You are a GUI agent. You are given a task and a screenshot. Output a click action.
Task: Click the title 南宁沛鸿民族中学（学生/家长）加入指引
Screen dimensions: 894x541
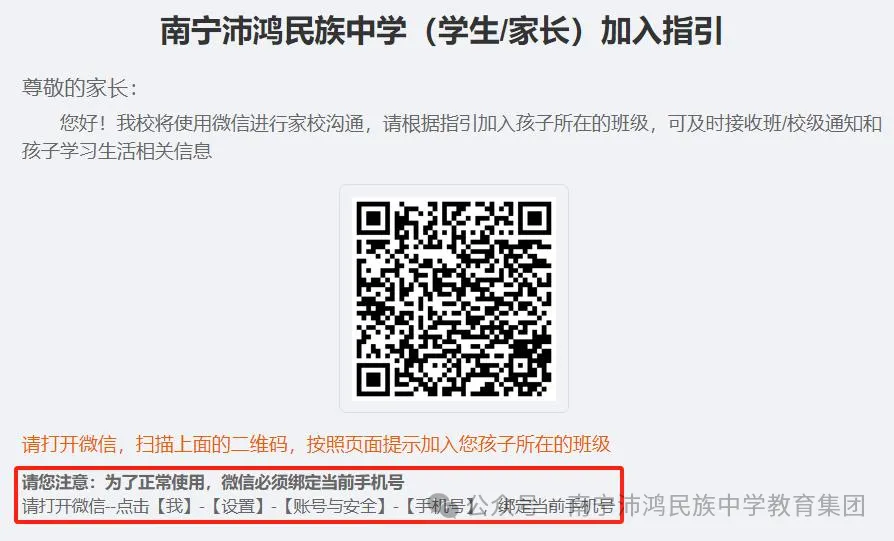442,31
